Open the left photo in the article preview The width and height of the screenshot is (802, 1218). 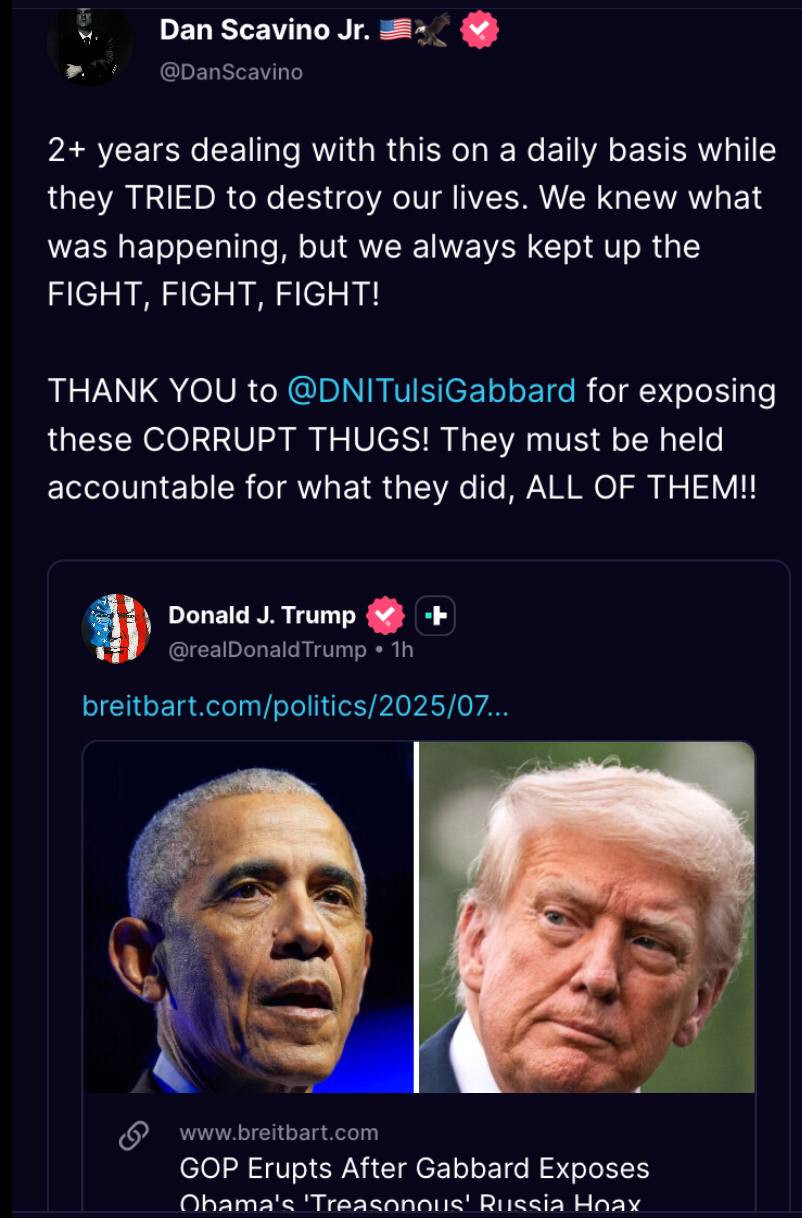pos(248,917)
